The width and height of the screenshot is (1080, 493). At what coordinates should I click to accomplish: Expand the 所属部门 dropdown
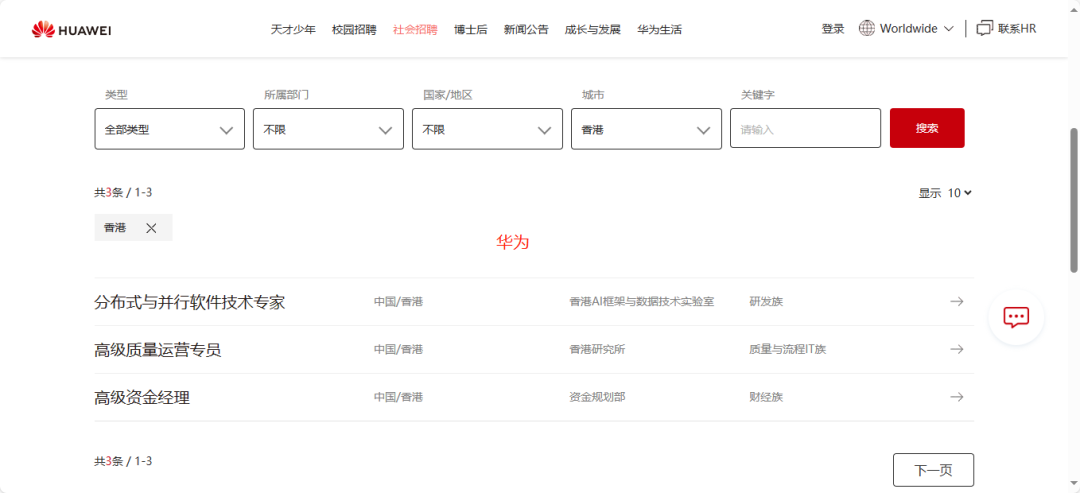click(x=329, y=129)
